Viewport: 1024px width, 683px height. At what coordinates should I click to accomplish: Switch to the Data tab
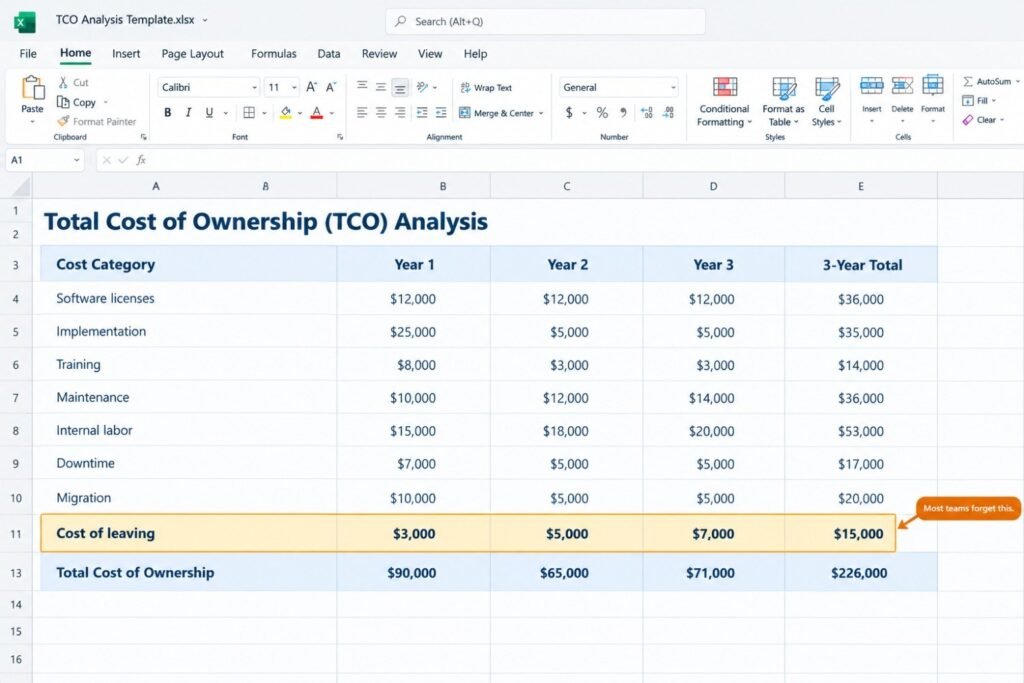point(328,54)
